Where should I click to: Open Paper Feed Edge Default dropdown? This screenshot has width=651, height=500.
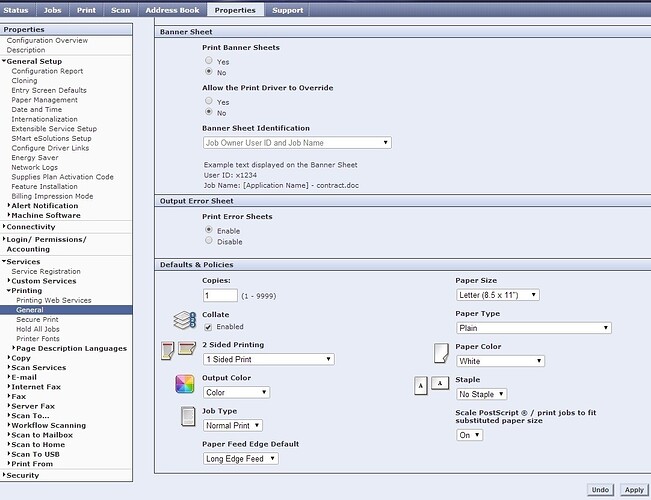click(x=241, y=459)
